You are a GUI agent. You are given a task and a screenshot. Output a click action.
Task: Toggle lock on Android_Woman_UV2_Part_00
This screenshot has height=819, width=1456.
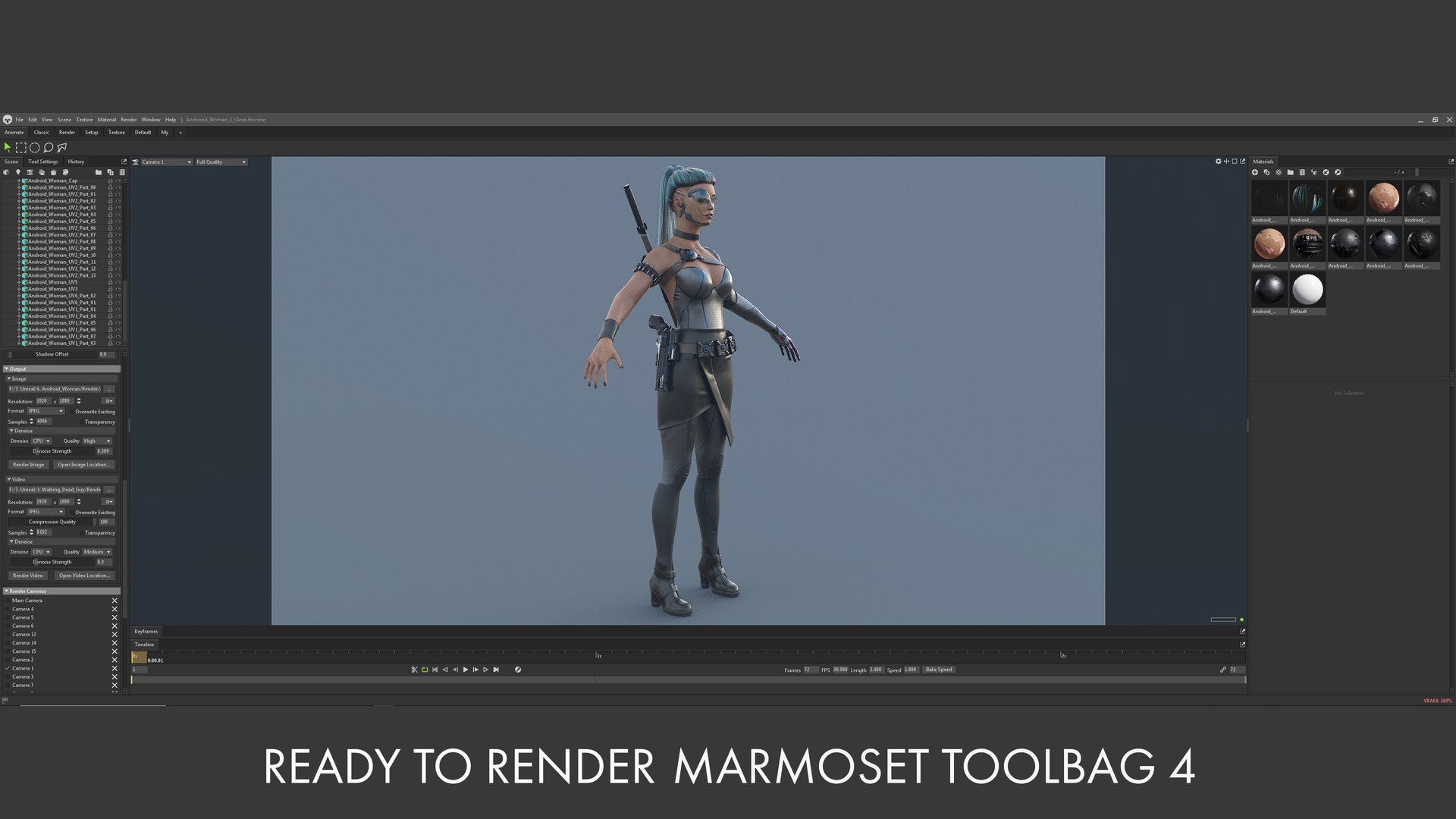click(x=110, y=187)
